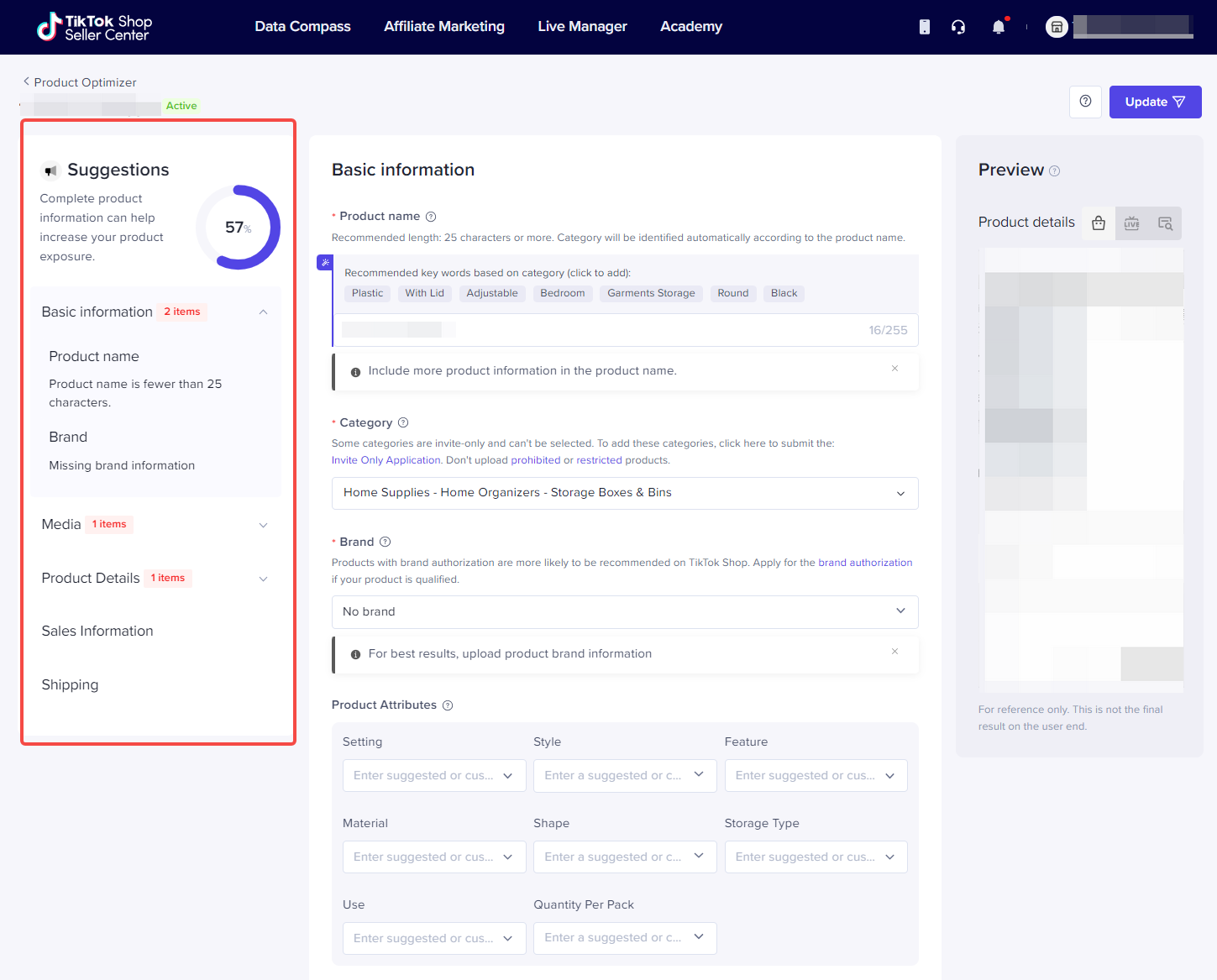Open the Academy menu

coord(691,27)
